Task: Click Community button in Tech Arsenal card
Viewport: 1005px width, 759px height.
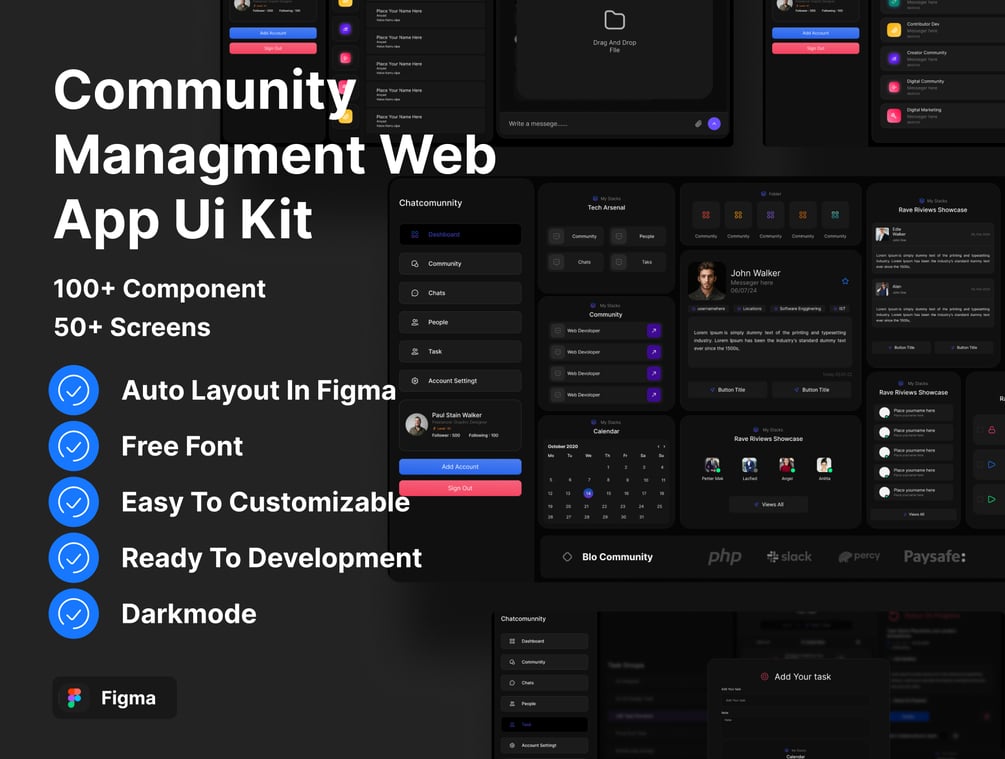Action: 575,237
